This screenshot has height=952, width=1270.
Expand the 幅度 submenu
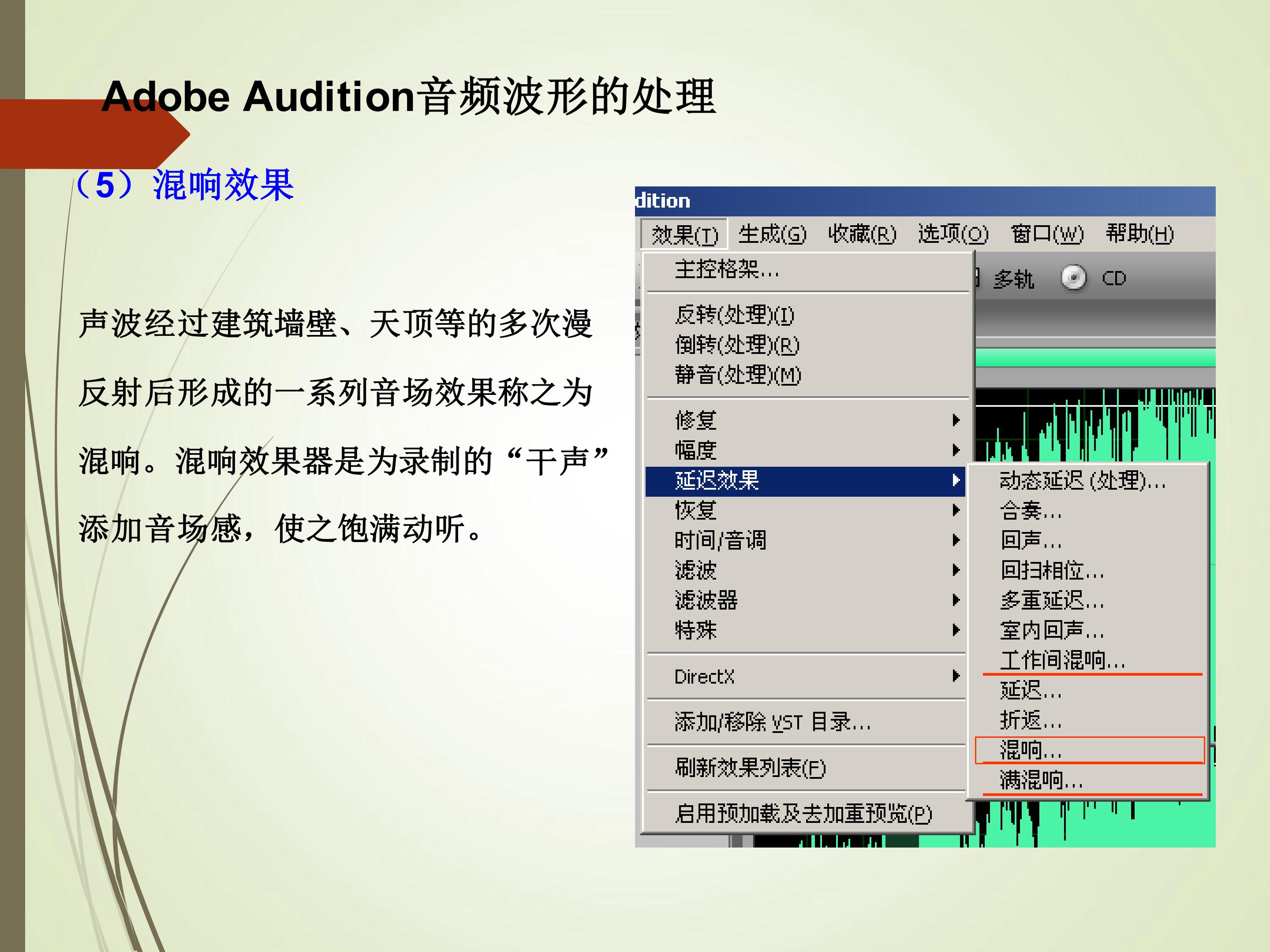click(x=805, y=450)
